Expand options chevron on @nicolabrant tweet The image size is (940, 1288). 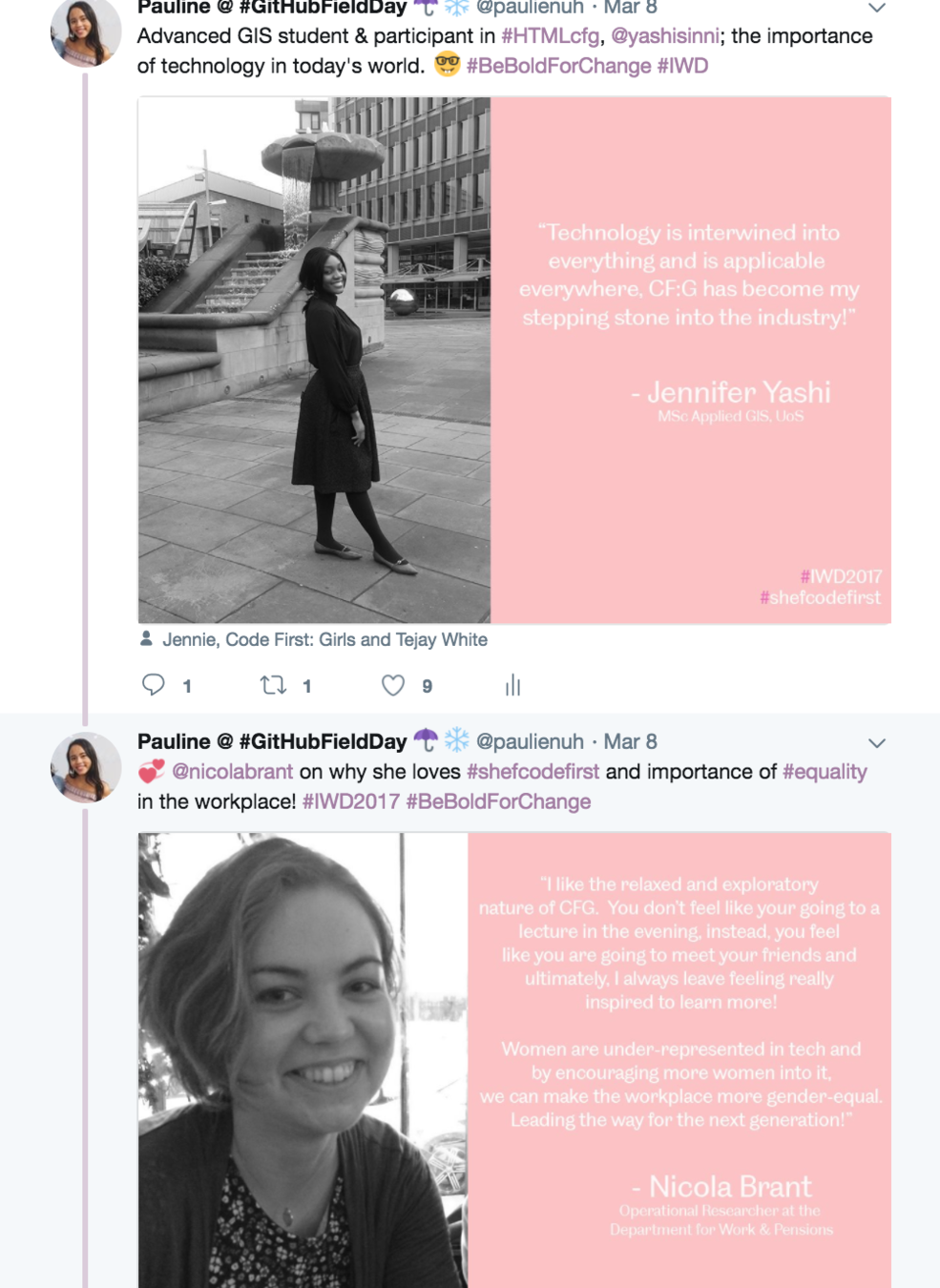coord(876,742)
